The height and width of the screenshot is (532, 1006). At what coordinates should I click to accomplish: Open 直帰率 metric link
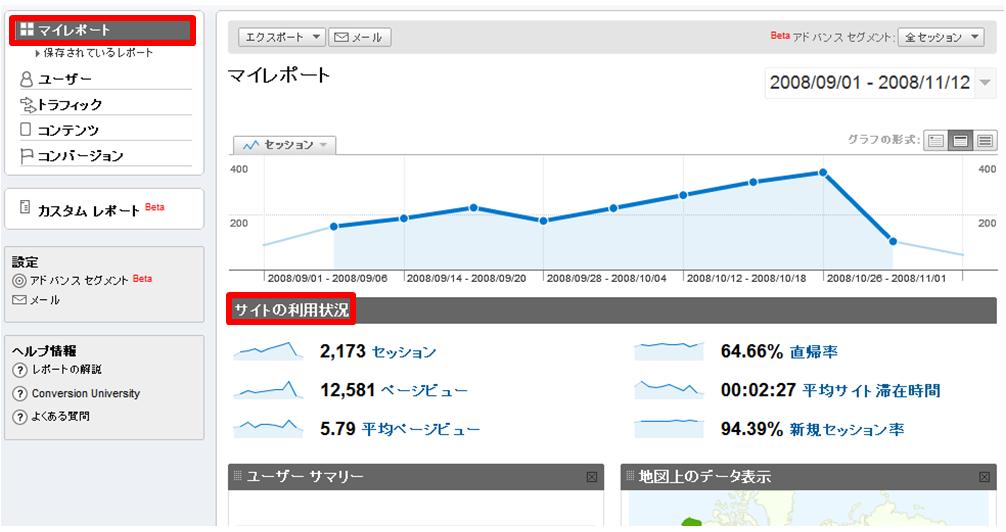coord(814,352)
